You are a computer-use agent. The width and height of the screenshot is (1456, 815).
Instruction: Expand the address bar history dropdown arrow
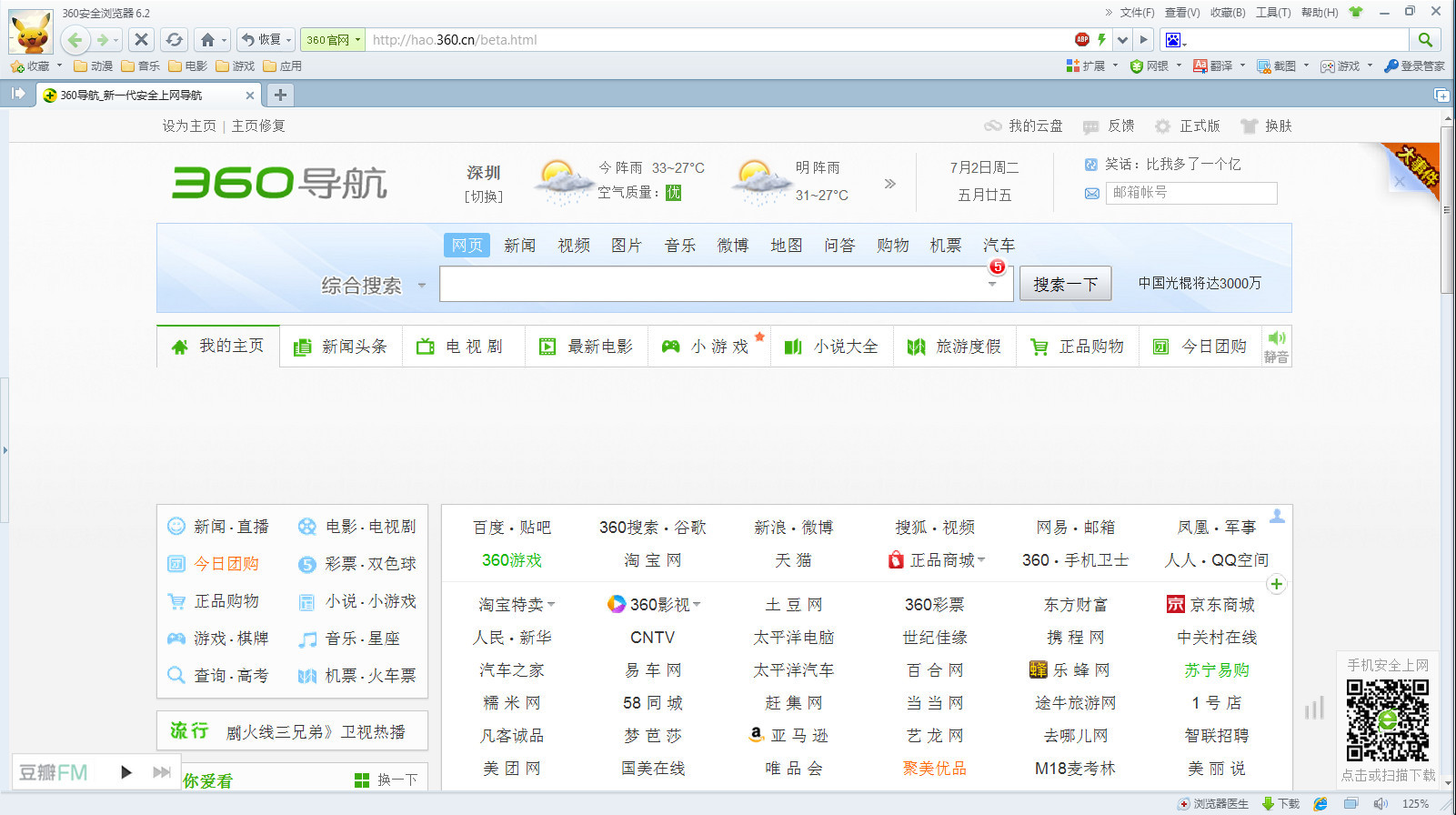coord(1123,40)
